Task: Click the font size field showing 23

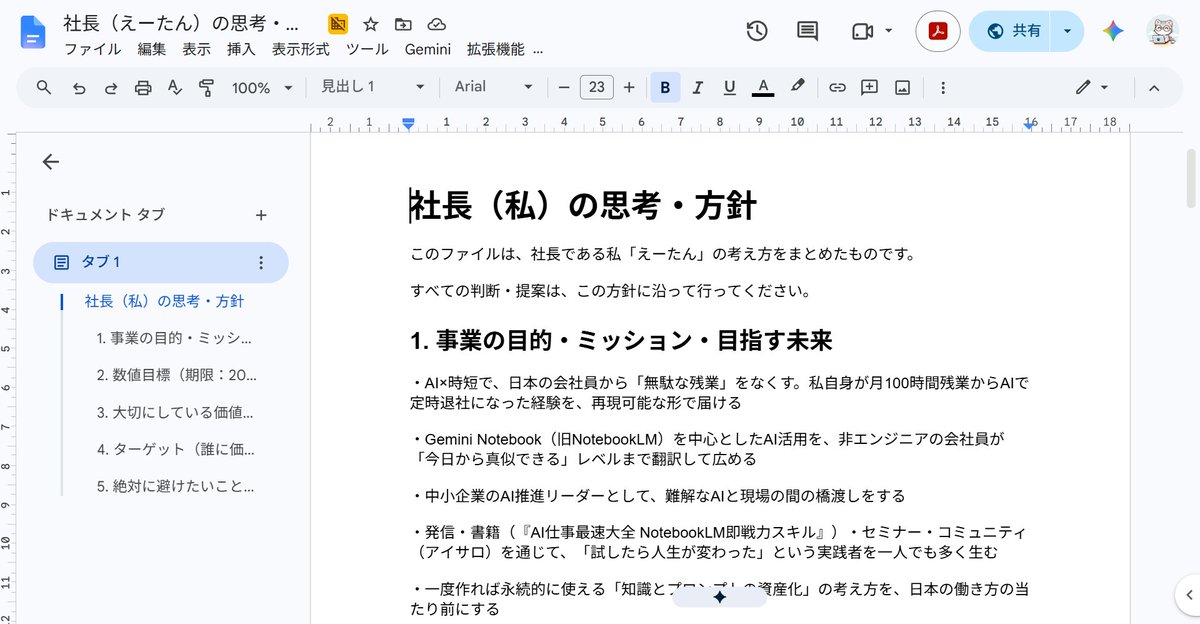Action: click(x=596, y=87)
